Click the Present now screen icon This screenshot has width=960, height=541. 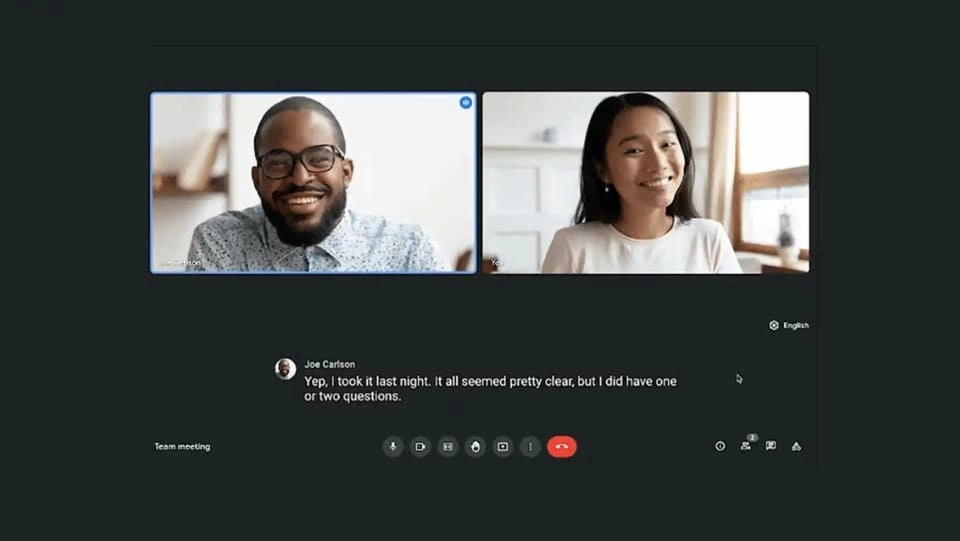(x=503, y=447)
